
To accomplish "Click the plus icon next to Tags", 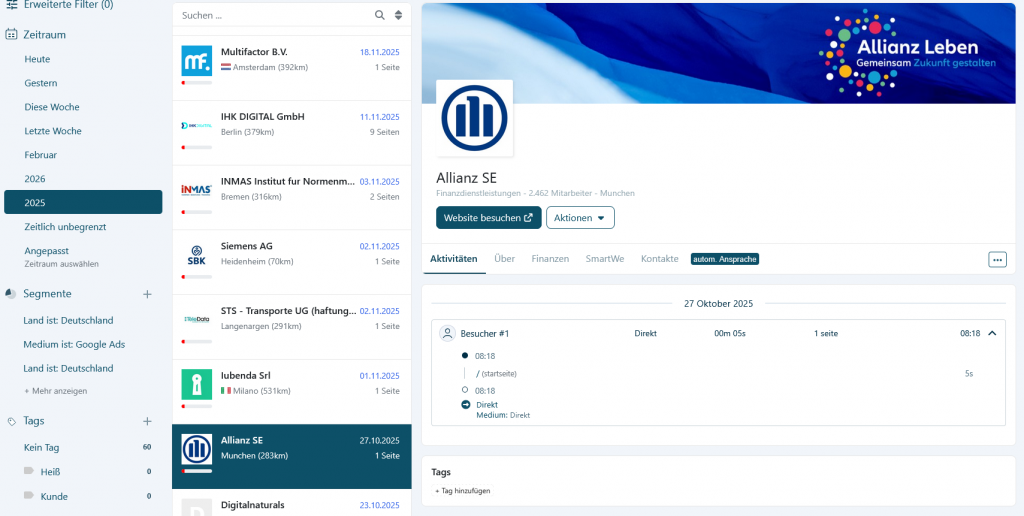I will click(x=147, y=421).
